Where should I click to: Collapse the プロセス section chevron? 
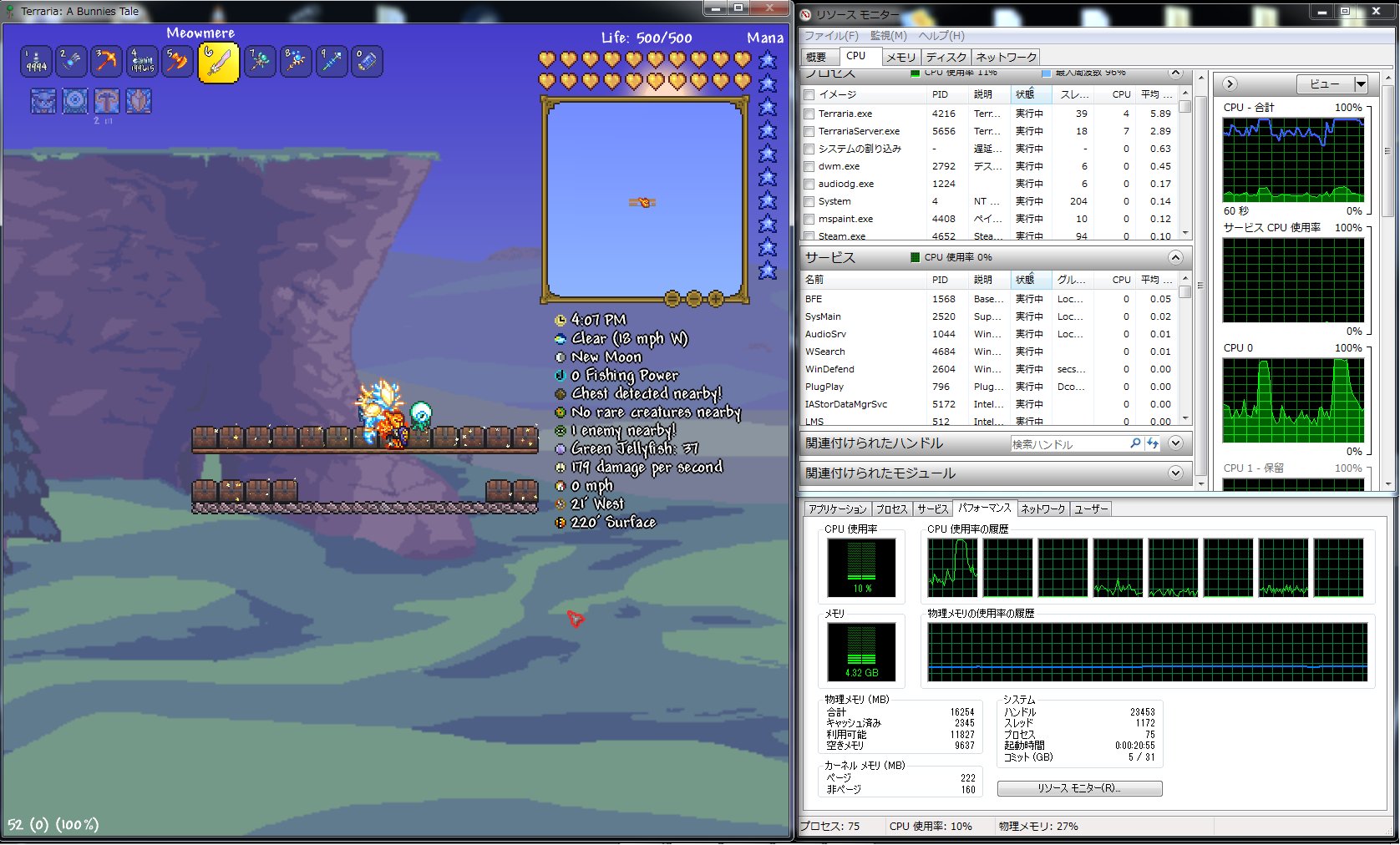click(1175, 73)
